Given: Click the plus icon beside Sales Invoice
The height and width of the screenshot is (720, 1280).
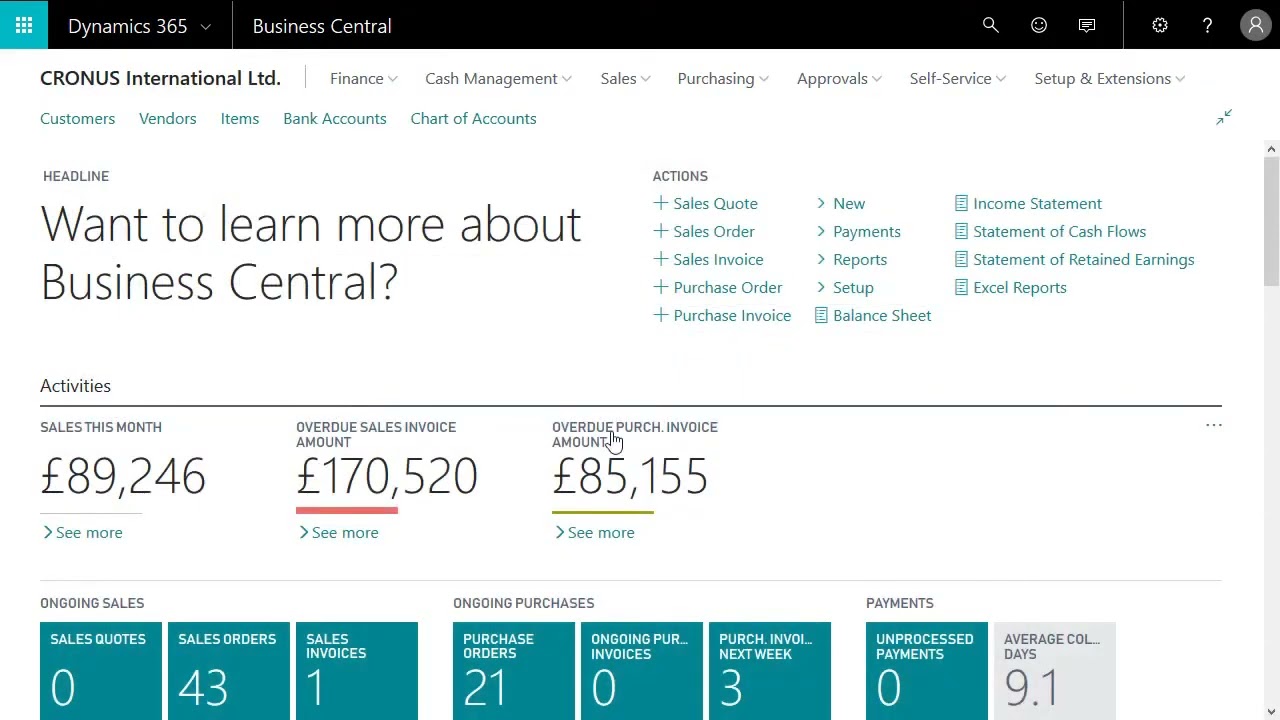Looking at the screenshot, I should coord(660,259).
